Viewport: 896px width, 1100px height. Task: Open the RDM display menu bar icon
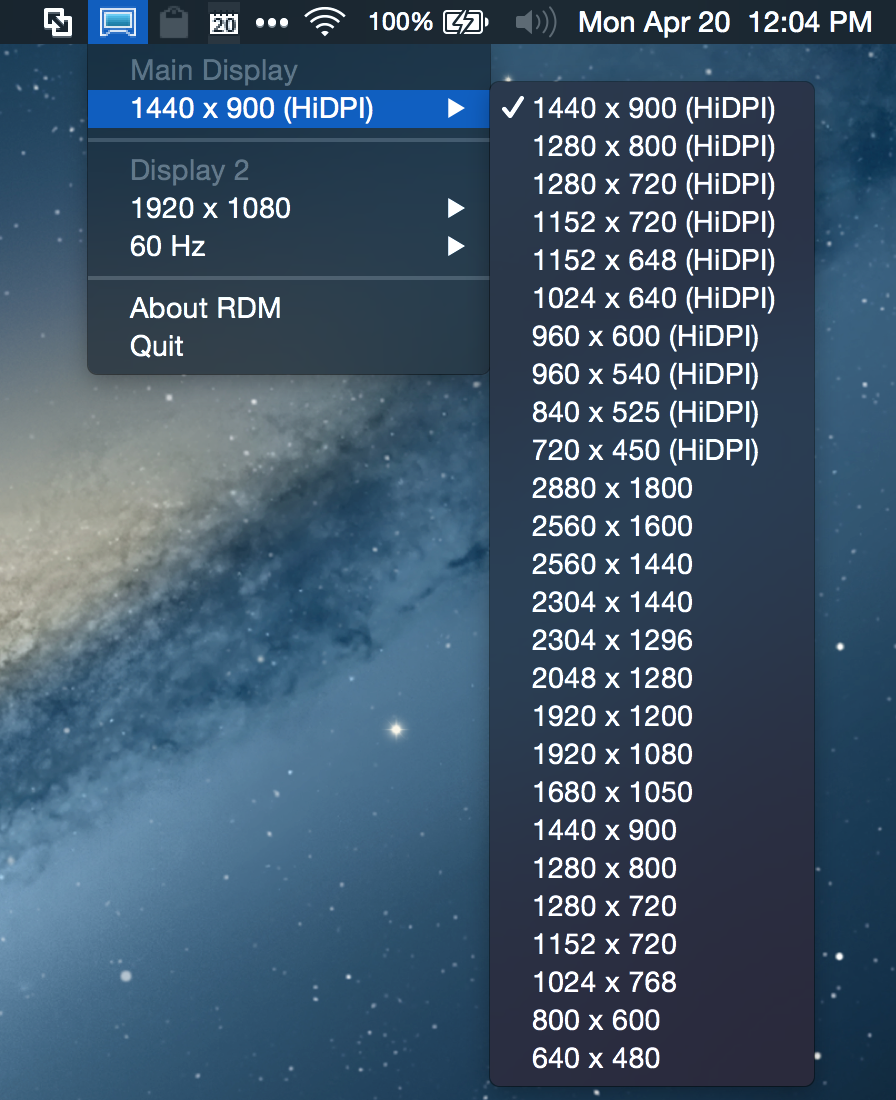click(117, 21)
